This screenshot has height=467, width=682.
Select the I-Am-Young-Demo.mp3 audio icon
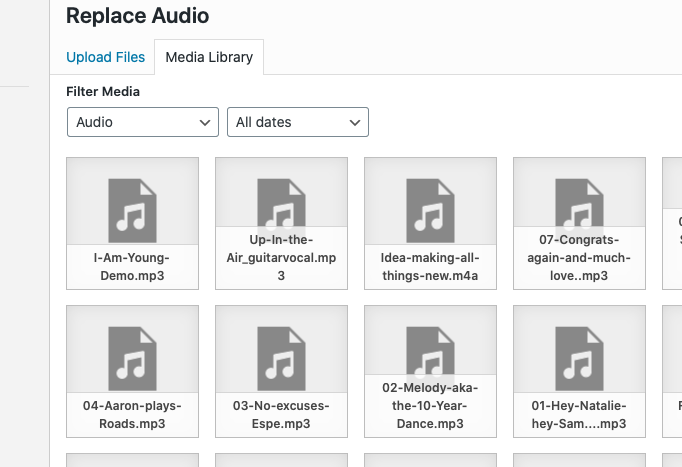tap(132, 210)
